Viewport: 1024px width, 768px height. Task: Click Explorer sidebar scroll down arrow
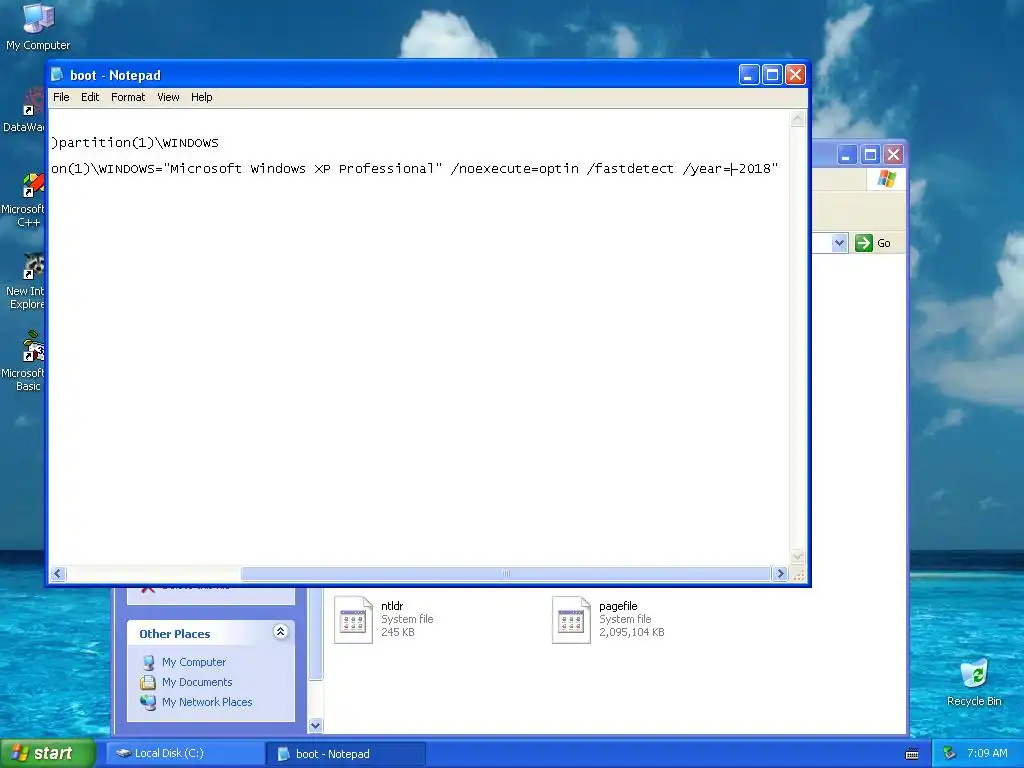[315, 725]
